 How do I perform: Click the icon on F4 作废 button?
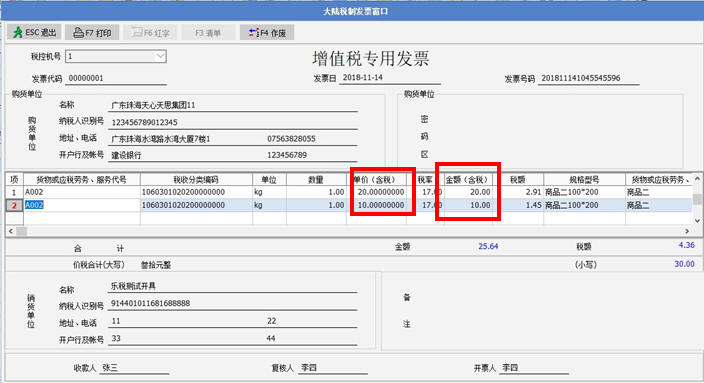254,33
